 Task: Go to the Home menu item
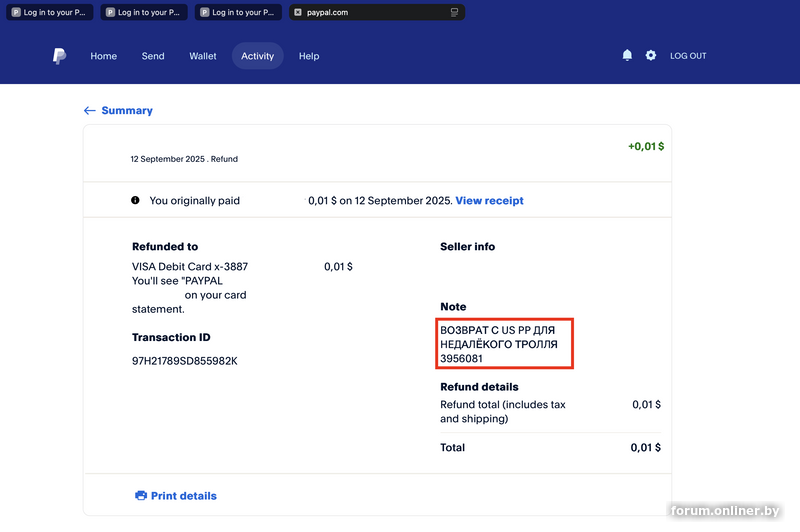tap(104, 56)
